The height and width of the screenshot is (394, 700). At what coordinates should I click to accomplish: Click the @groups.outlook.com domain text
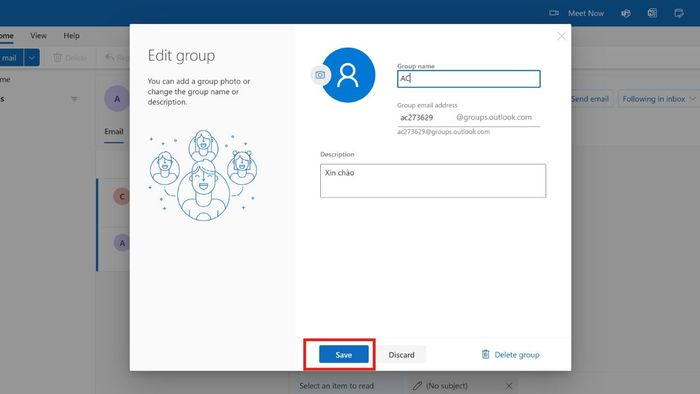494,117
